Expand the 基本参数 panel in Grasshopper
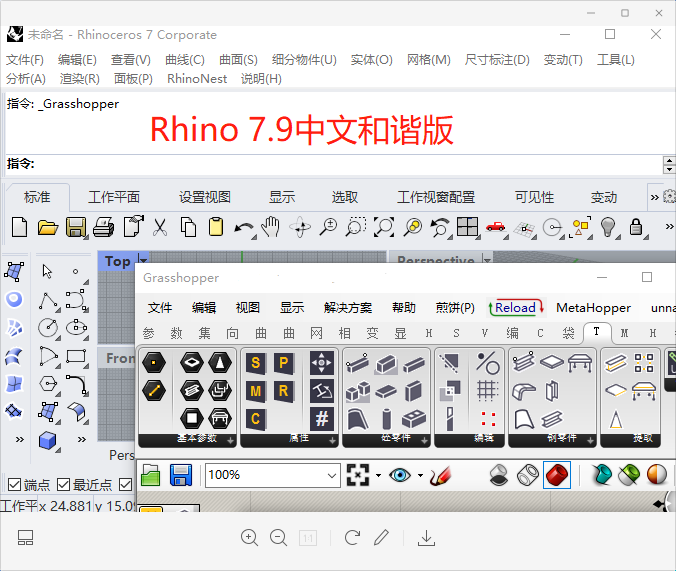676x571 pixels. point(231,440)
